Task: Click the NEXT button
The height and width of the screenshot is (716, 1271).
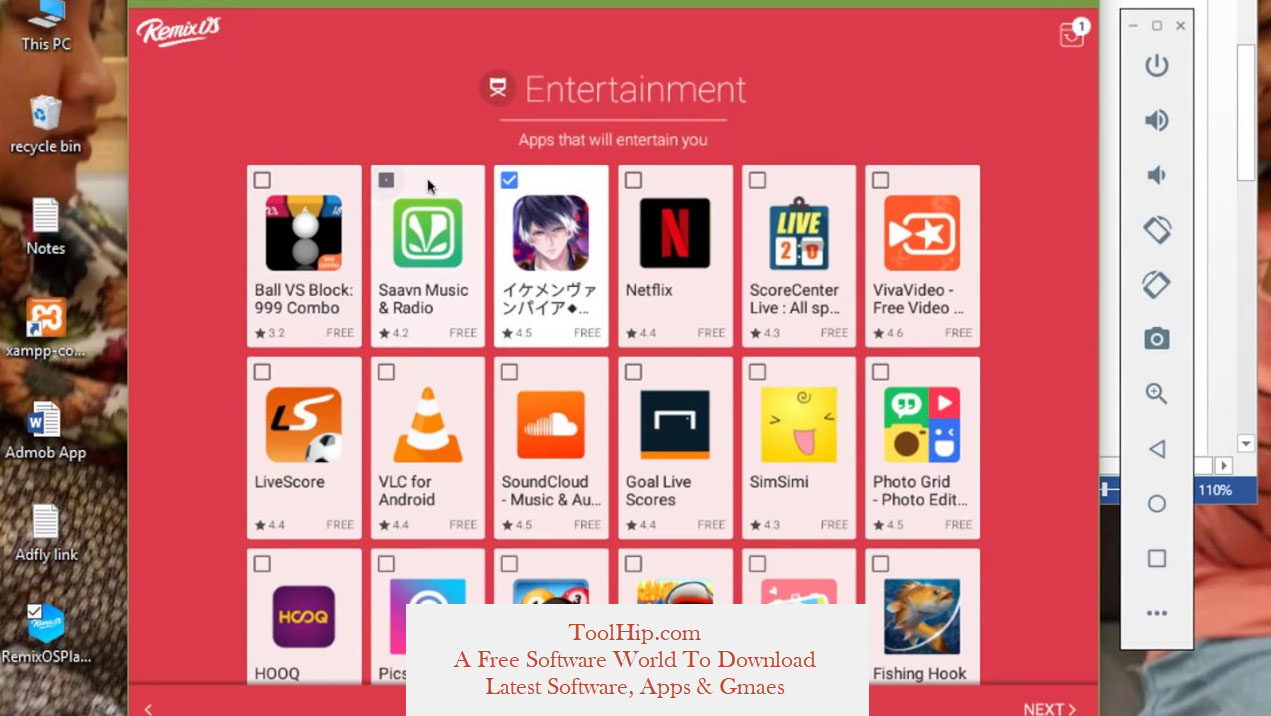Action: click(1049, 708)
